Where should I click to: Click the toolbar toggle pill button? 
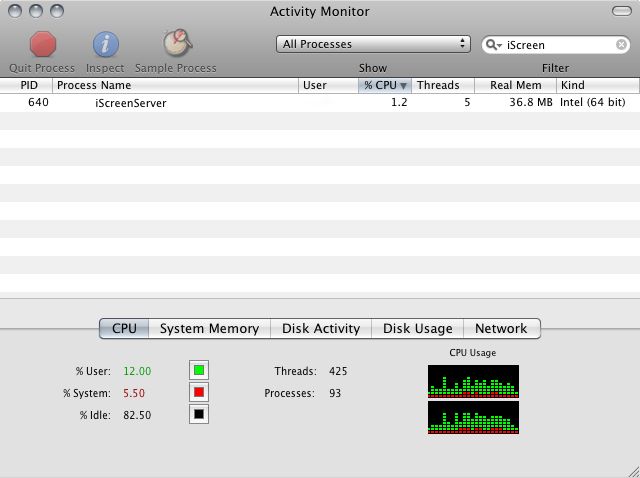(x=622, y=11)
